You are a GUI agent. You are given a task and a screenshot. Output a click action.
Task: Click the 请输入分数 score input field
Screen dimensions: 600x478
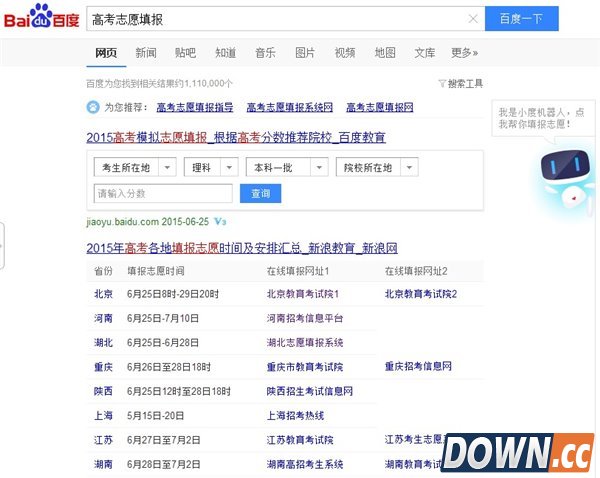click(x=163, y=193)
